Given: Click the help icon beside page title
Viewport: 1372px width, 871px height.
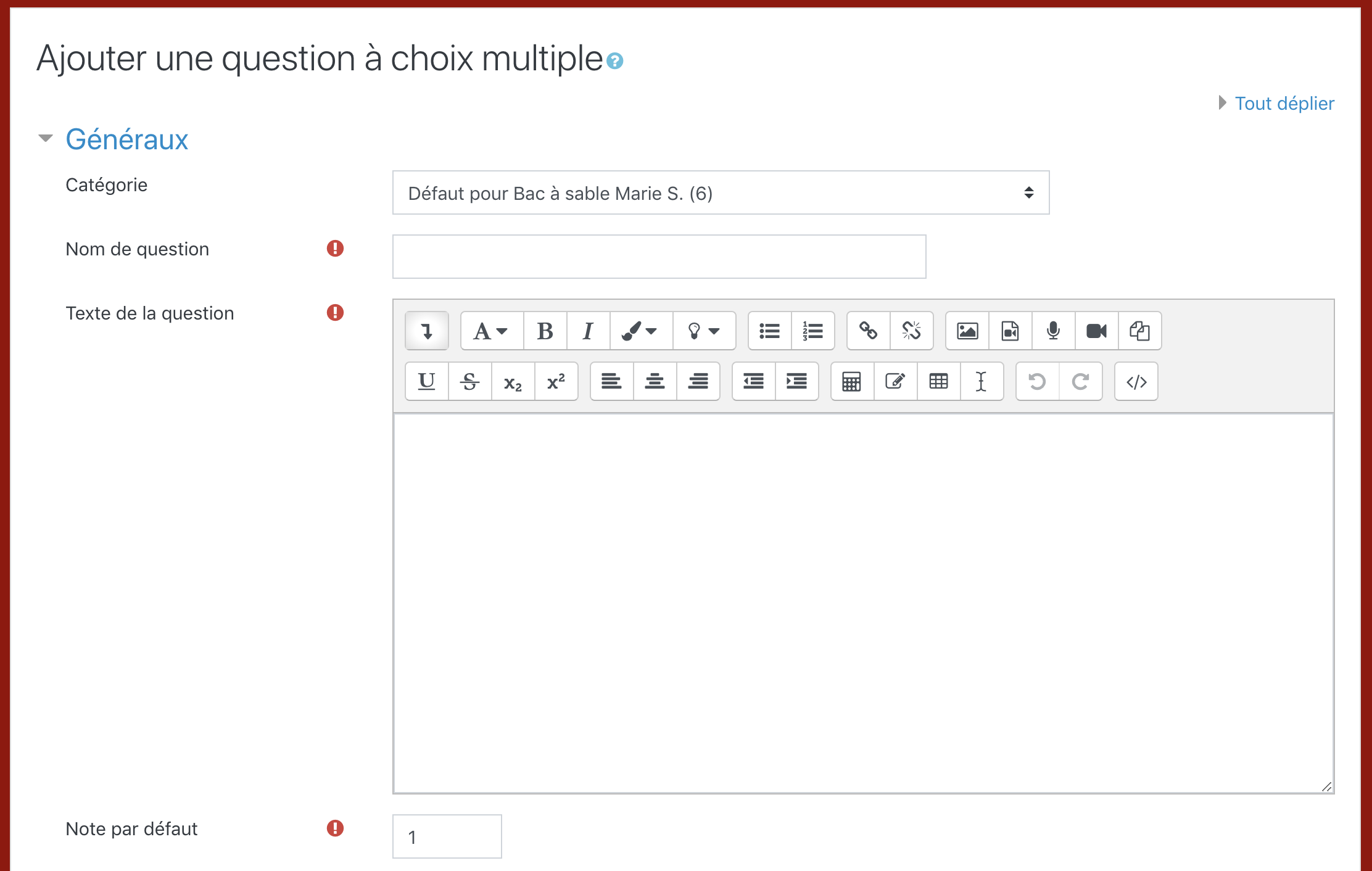Looking at the screenshot, I should point(614,61).
